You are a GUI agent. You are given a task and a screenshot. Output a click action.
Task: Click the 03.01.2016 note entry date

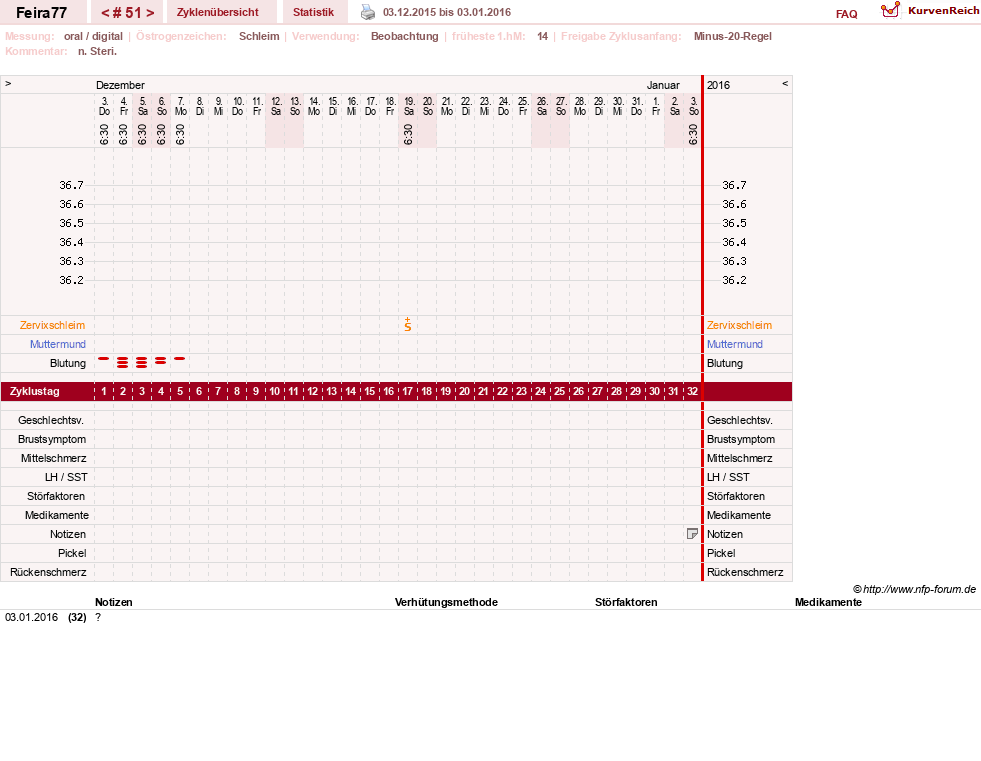(x=31, y=617)
